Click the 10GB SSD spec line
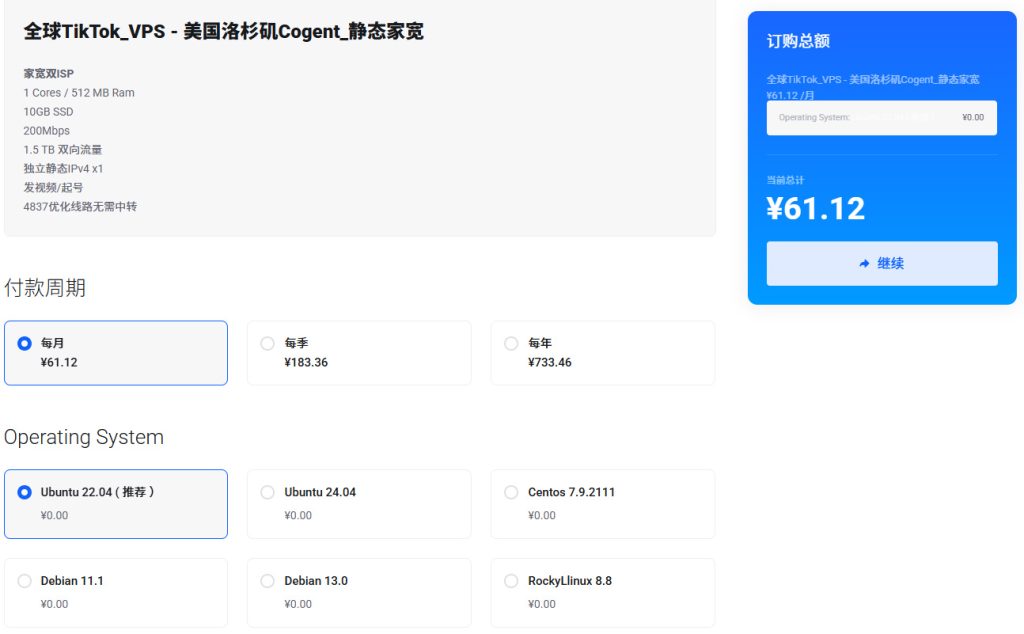Viewport: 1024px width, 634px height. pyautogui.click(x=48, y=112)
